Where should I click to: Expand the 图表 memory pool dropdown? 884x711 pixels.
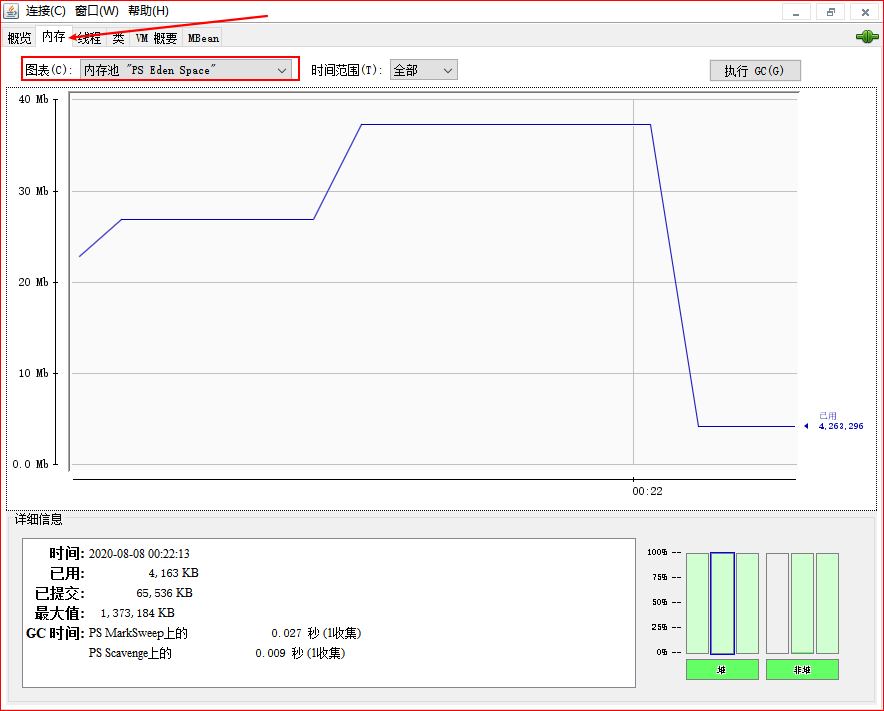pos(185,70)
